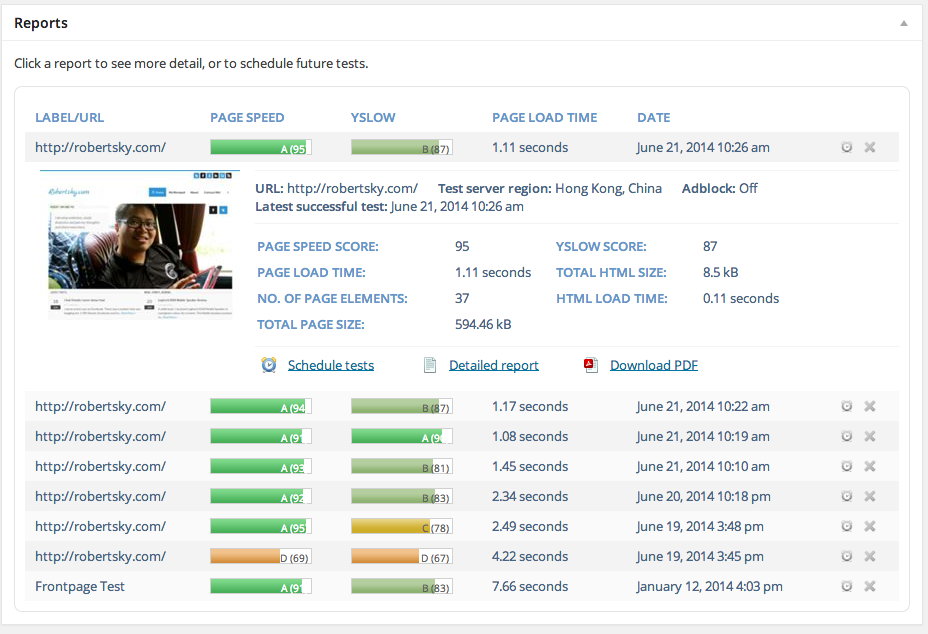
Task: Click the January 12, 2014 4:03 pm date
Action: coord(710,587)
